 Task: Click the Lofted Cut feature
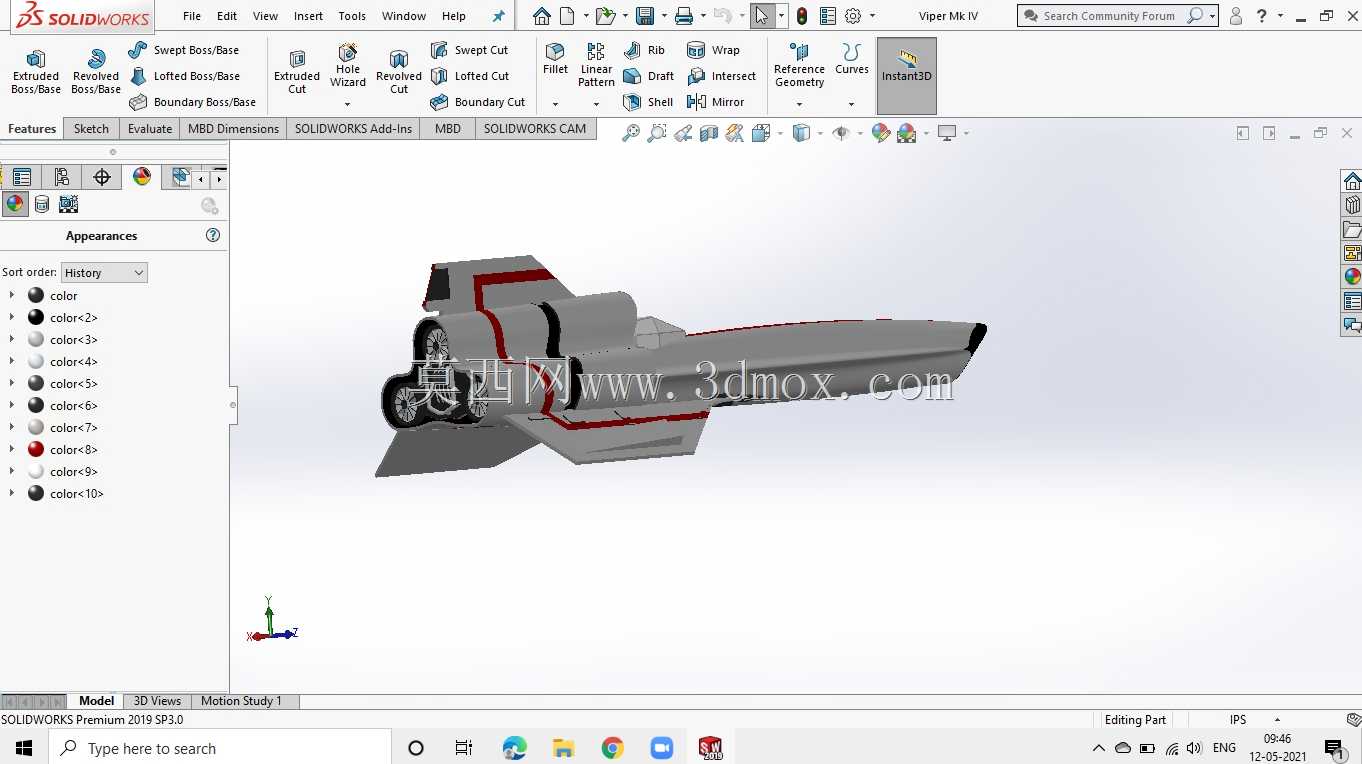pyautogui.click(x=470, y=76)
